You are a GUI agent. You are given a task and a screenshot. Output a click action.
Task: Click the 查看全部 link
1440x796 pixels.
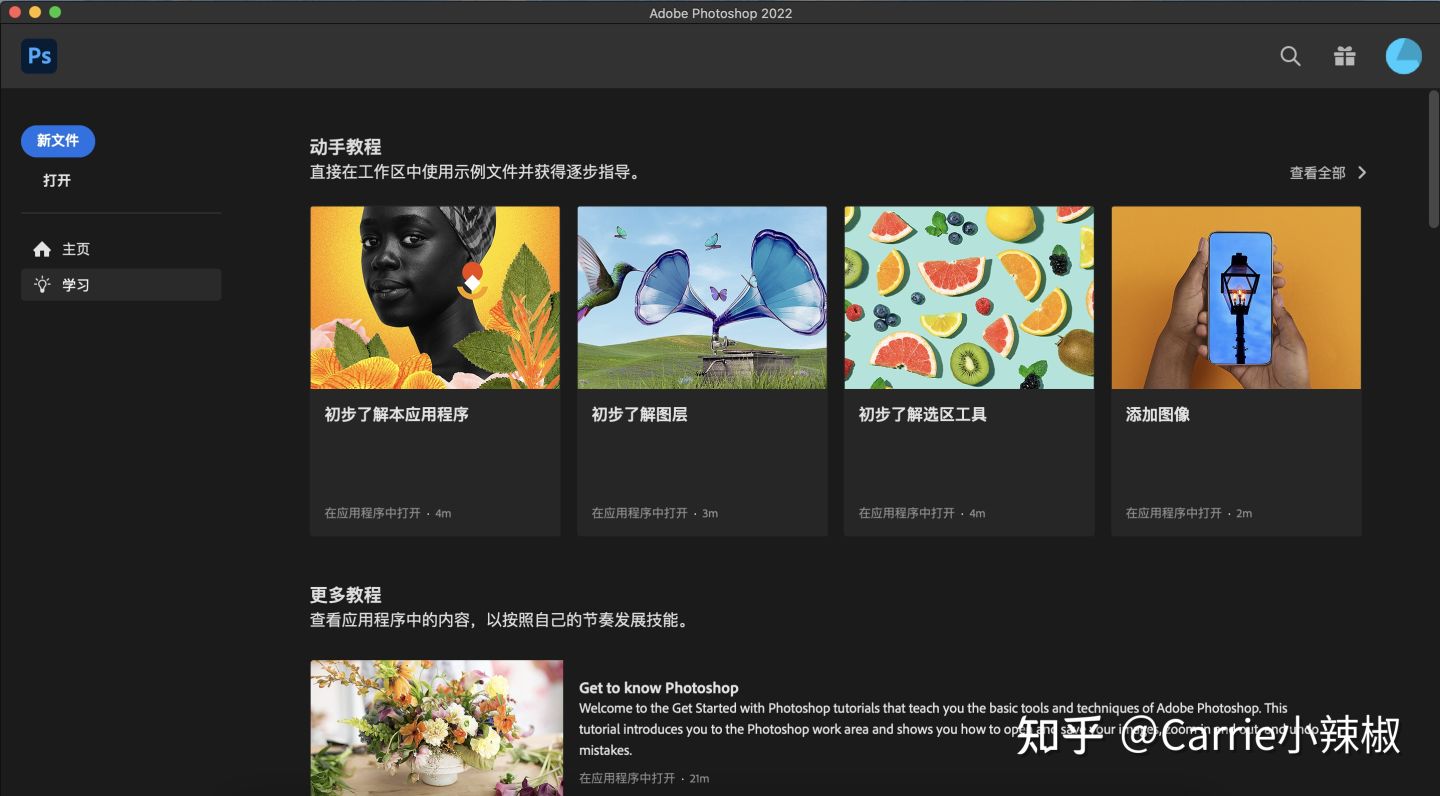1317,173
